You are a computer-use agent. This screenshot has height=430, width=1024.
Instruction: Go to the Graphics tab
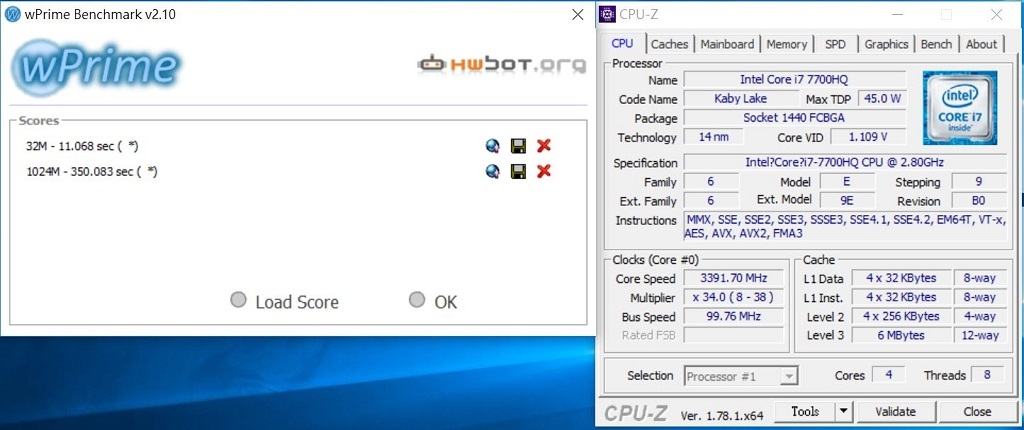[x=886, y=44]
